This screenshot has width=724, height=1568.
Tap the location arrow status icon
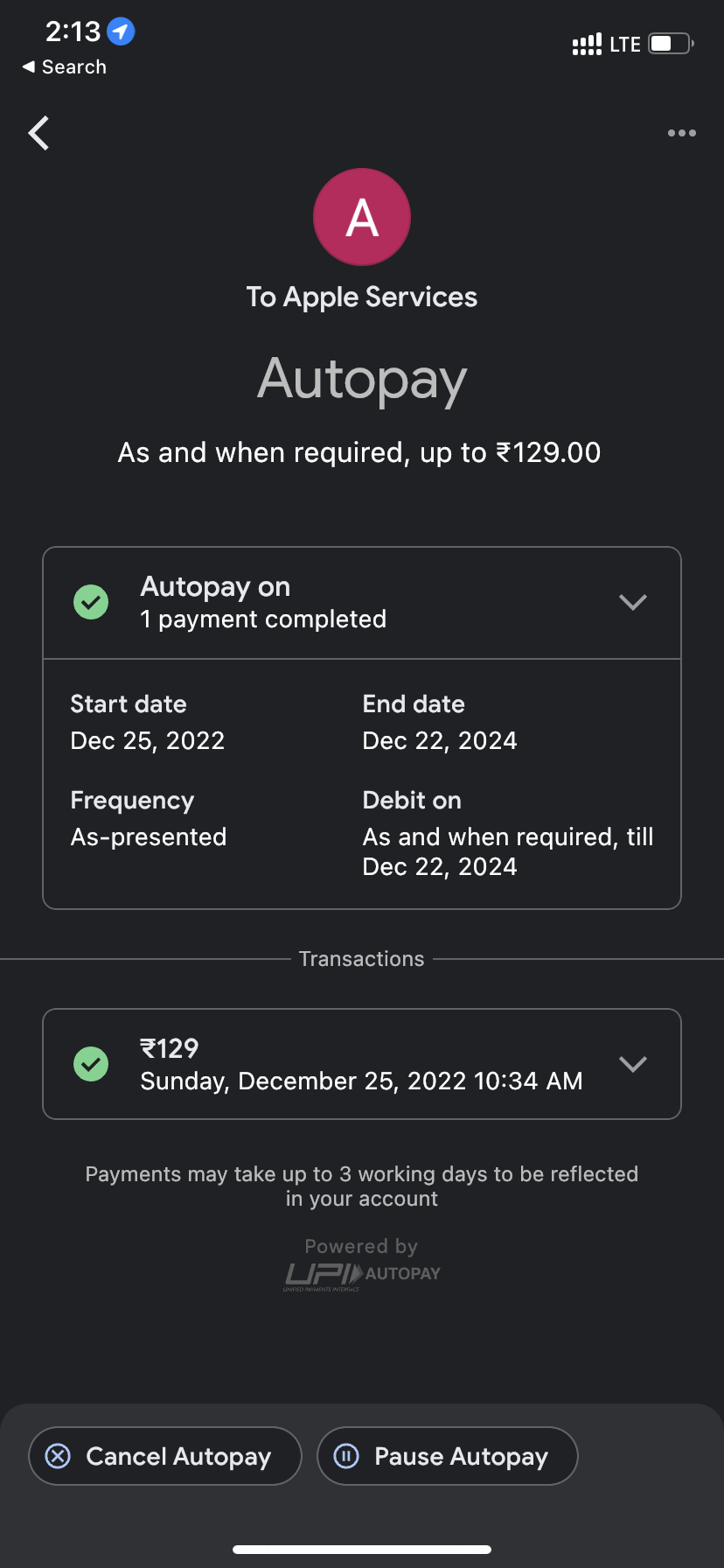click(121, 31)
